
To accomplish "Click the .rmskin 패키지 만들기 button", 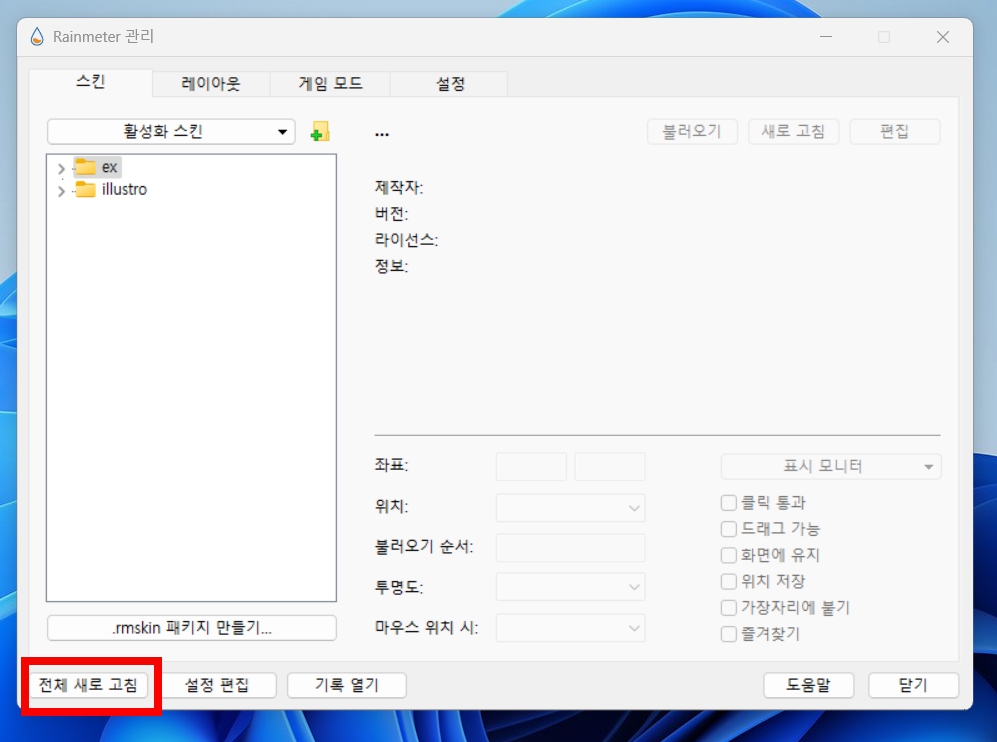I will click(191, 628).
